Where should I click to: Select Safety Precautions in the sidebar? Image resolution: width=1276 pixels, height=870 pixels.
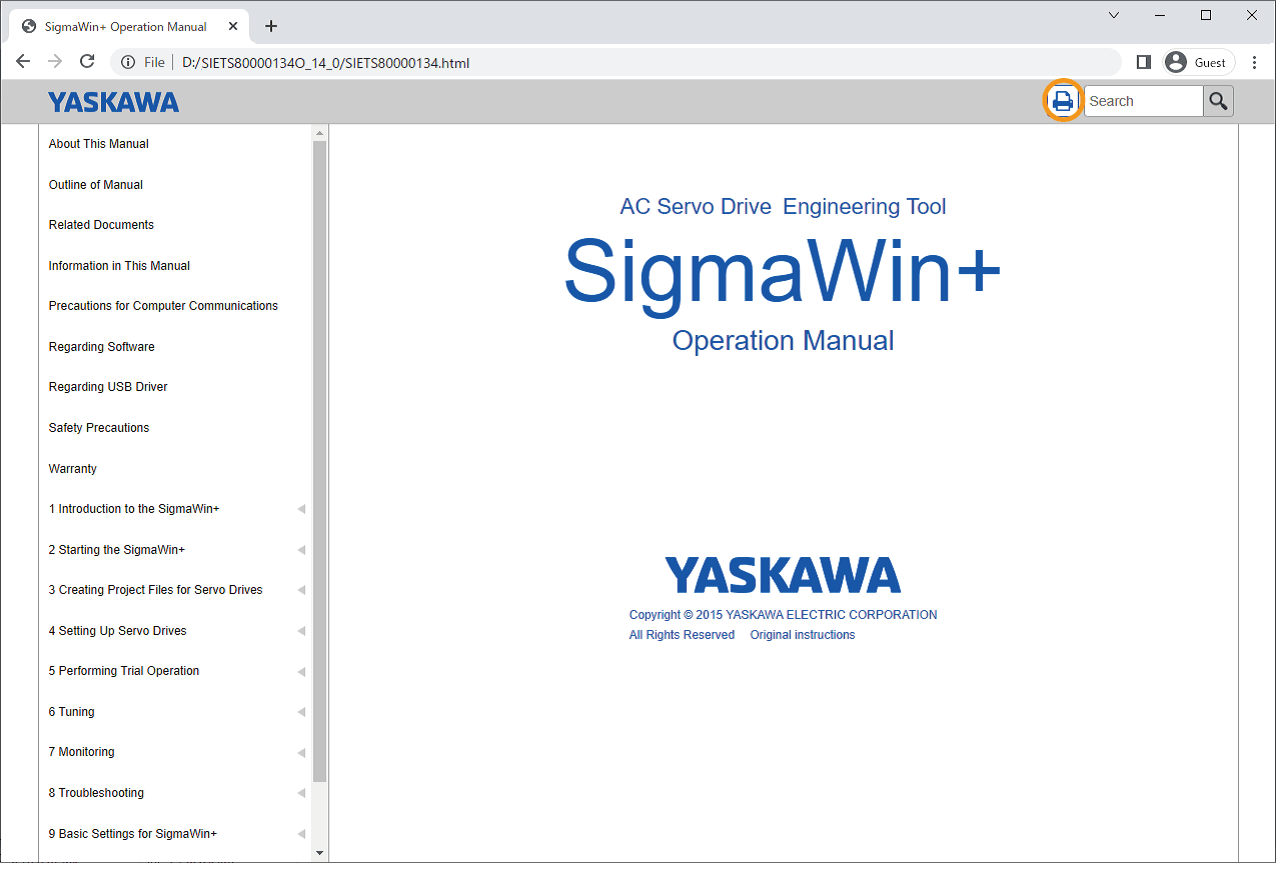point(99,428)
